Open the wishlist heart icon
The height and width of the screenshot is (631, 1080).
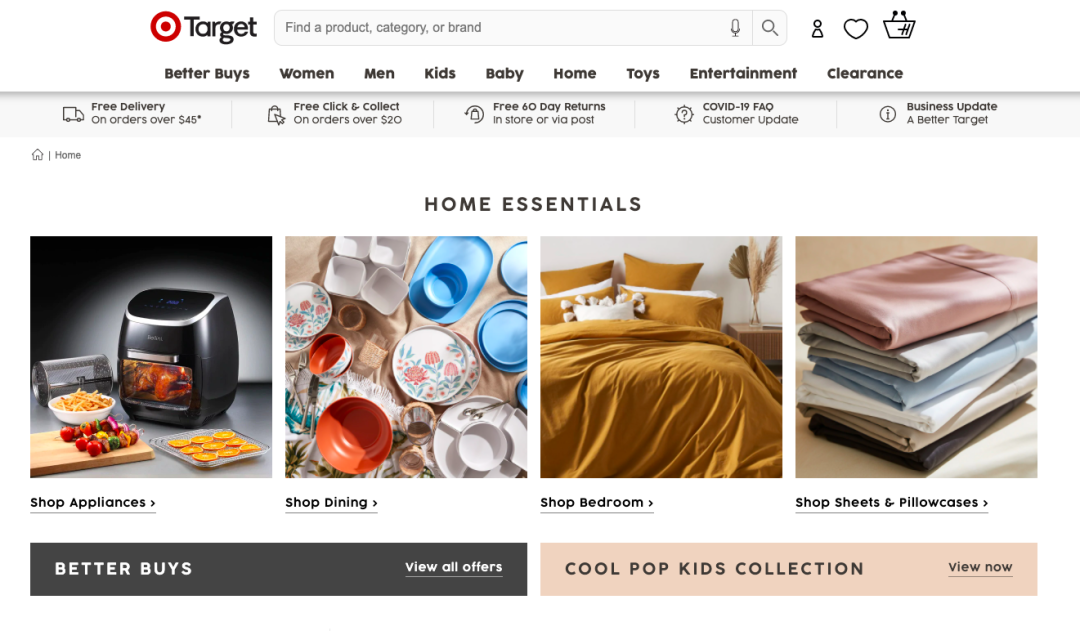855,29
